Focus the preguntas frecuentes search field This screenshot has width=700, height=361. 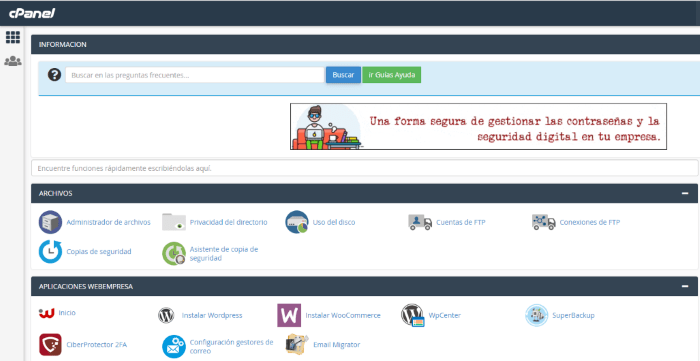(x=195, y=75)
